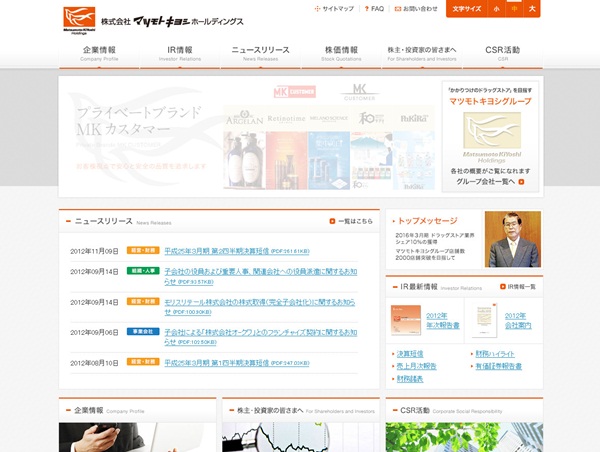Screen dimensions: 600x452
Task: Open the 売上月次報告 link
Action: click(x=416, y=366)
